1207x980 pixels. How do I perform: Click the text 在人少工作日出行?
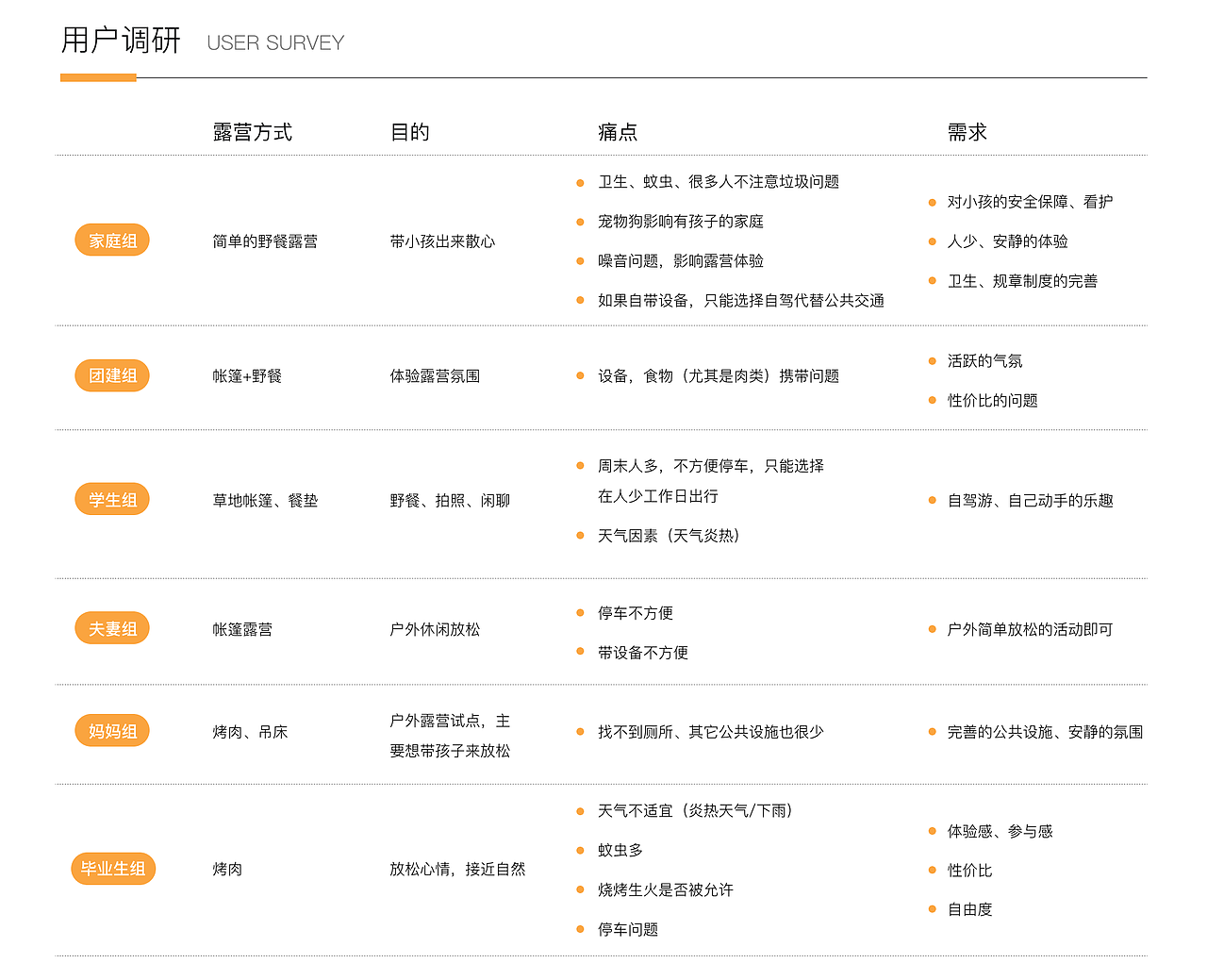pyautogui.click(x=658, y=496)
